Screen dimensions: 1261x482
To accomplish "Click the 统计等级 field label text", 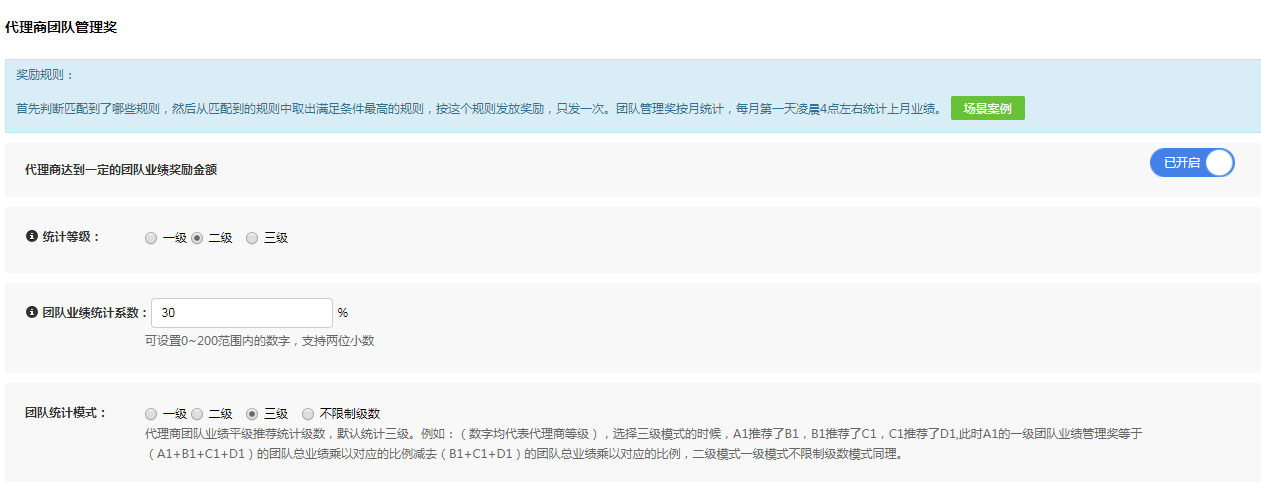I will [x=71, y=238].
